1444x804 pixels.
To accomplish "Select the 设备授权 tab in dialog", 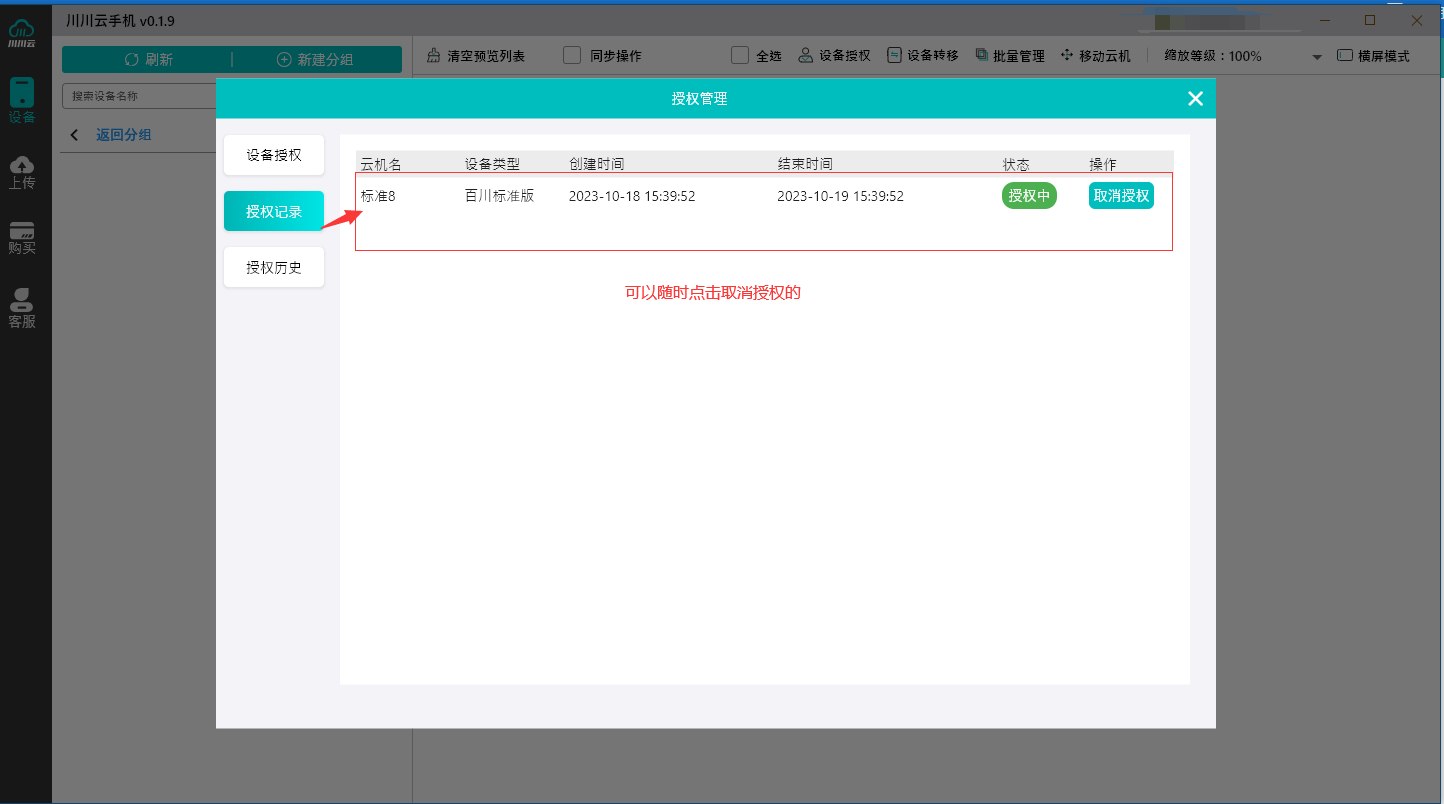I will (x=273, y=155).
